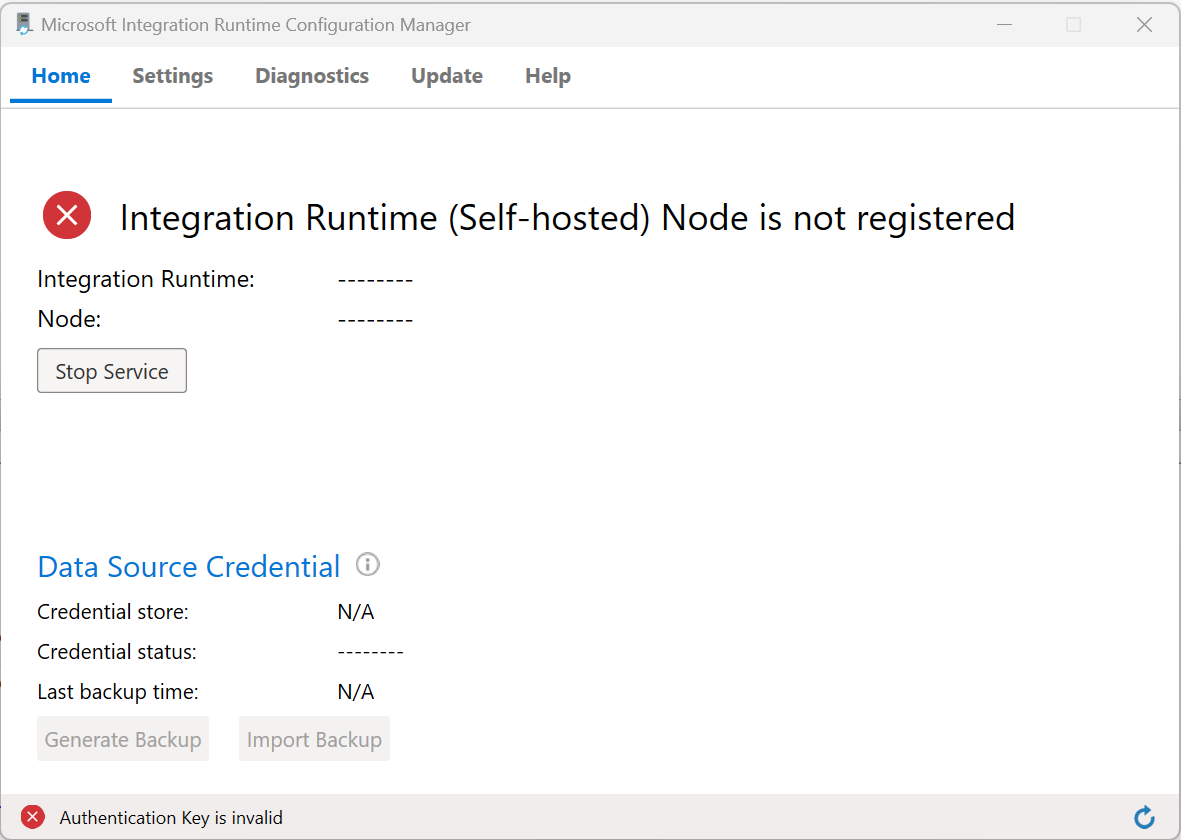Click the Last backup time N/A value

coord(356,692)
